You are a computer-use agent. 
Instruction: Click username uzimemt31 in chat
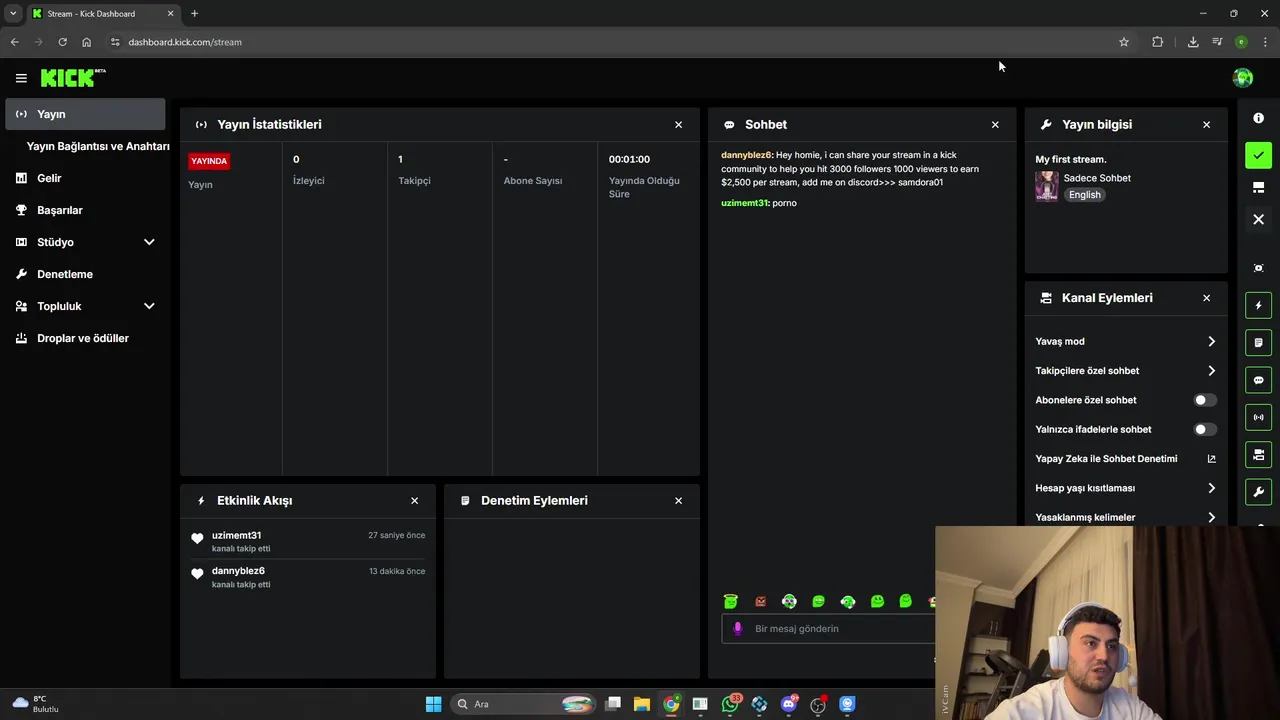(x=744, y=203)
